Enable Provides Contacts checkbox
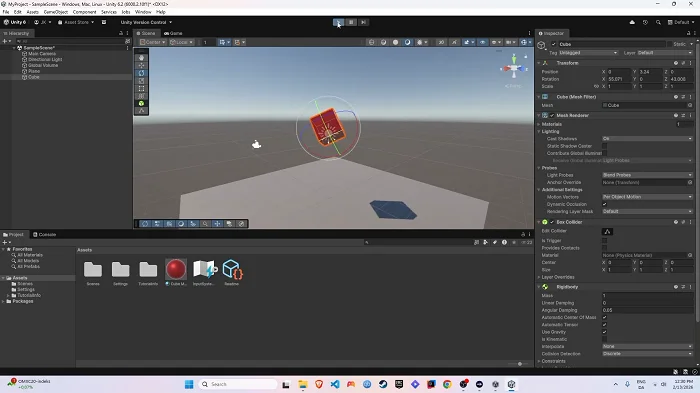Image resolution: width=700 pixels, height=393 pixels. [604, 248]
